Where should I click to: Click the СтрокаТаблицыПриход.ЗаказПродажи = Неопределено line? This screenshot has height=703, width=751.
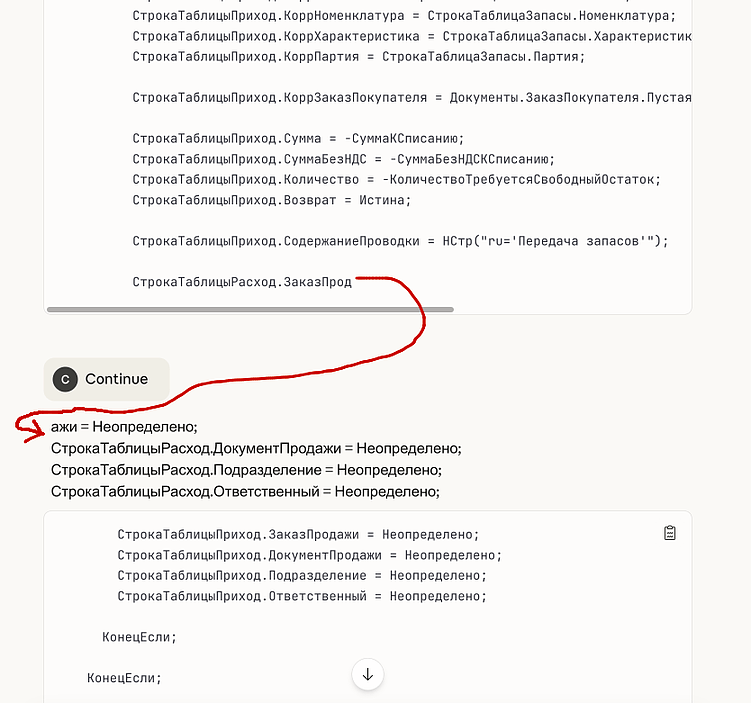(x=298, y=534)
